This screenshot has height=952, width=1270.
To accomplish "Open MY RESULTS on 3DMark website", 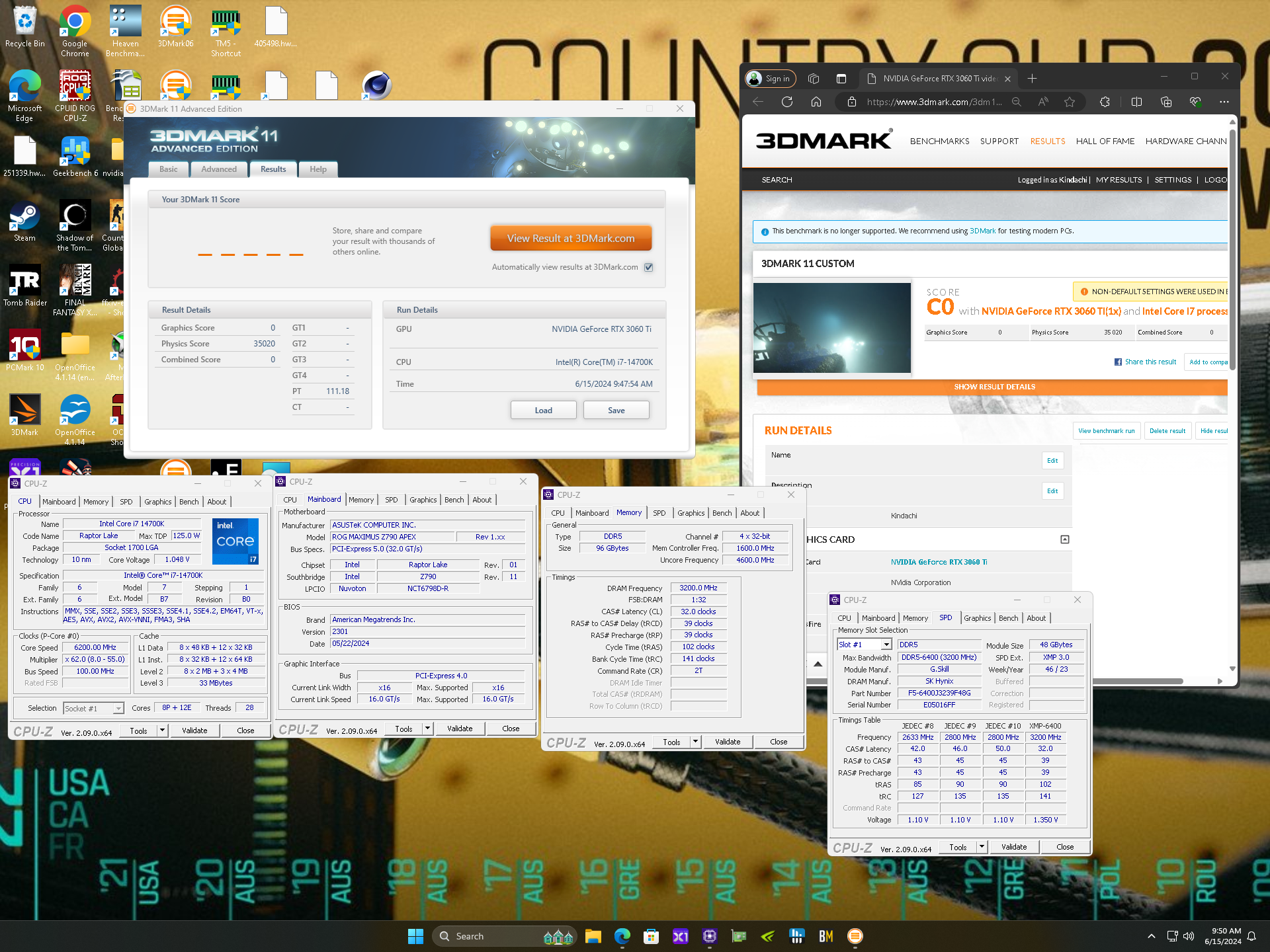I will click(x=1119, y=180).
